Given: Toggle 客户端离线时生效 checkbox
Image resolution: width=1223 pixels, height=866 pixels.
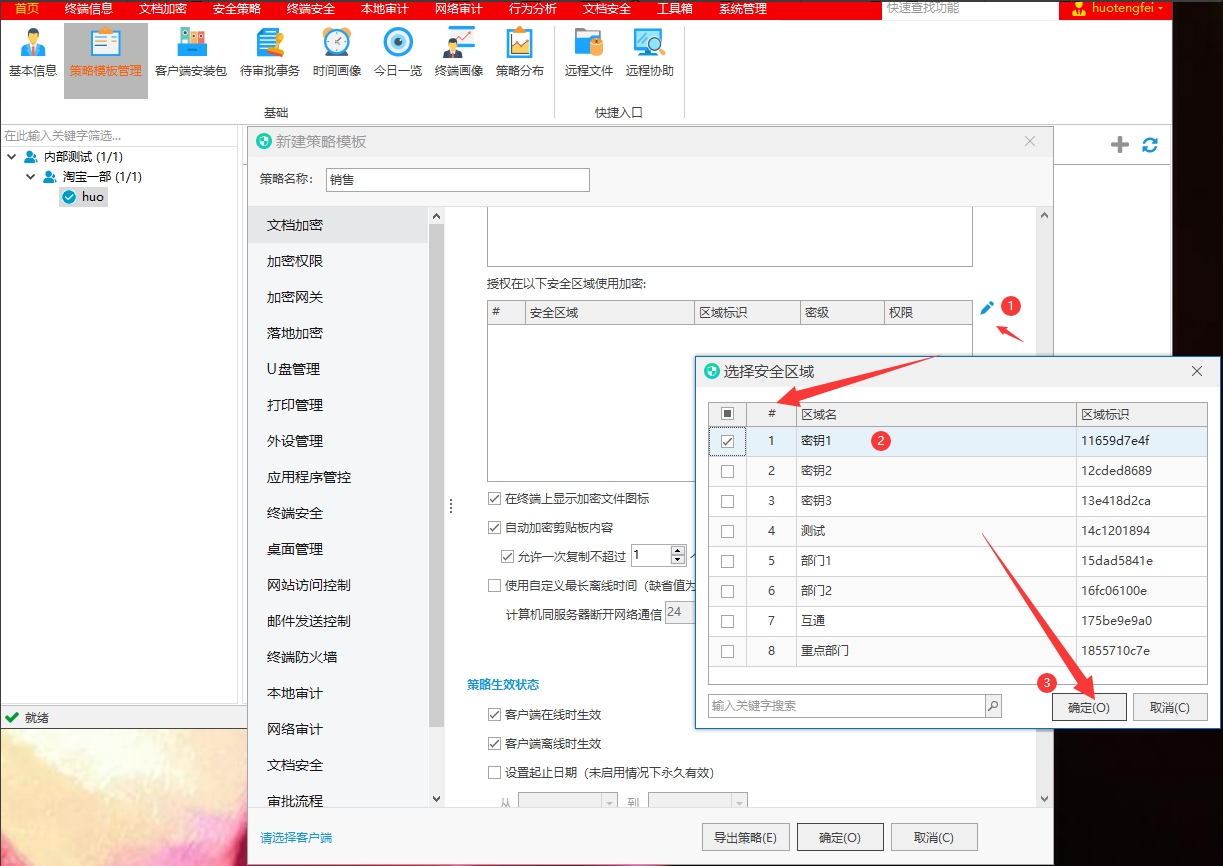Looking at the screenshot, I should click(x=494, y=744).
